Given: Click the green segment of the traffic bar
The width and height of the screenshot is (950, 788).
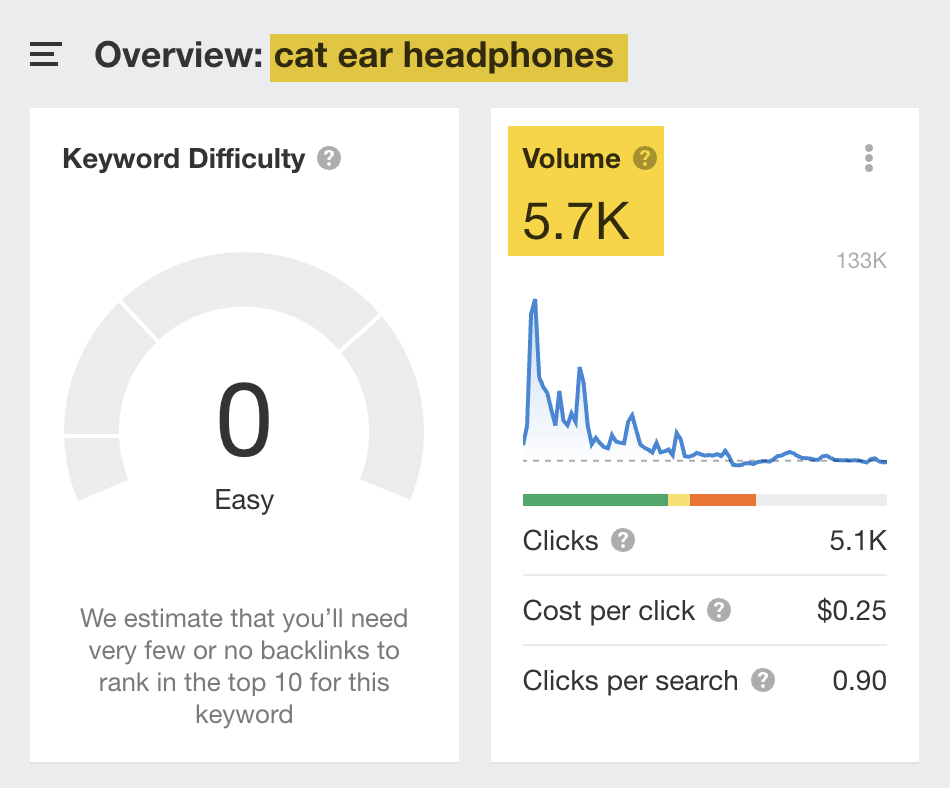Looking at the screenshot, I should click(595, 498).
